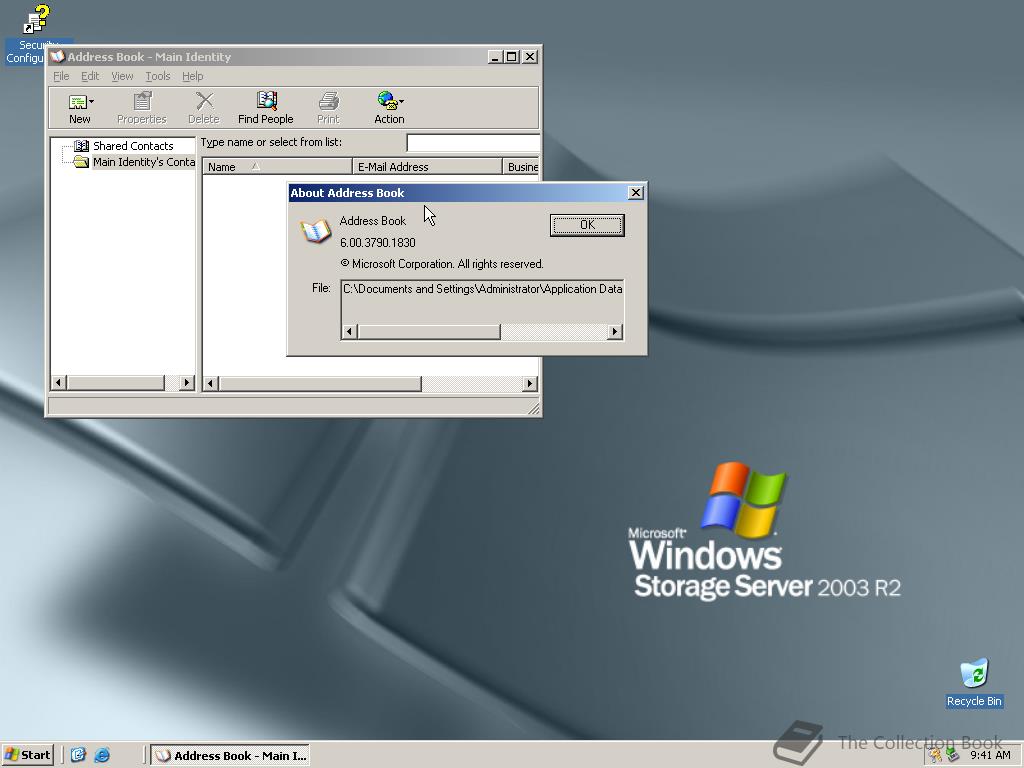Sort by E-Mail Address column header

click(x=427, y=167)
